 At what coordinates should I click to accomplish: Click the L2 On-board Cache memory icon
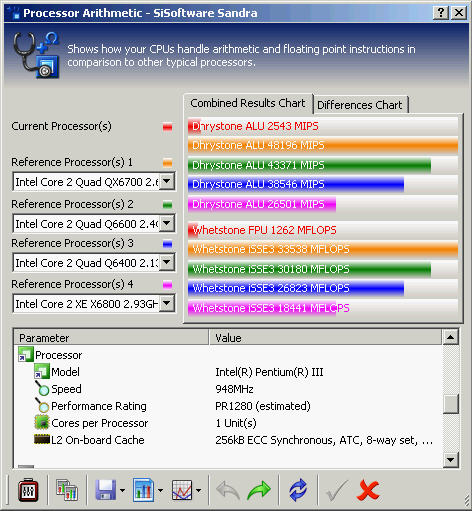click(x=42, y=439)
